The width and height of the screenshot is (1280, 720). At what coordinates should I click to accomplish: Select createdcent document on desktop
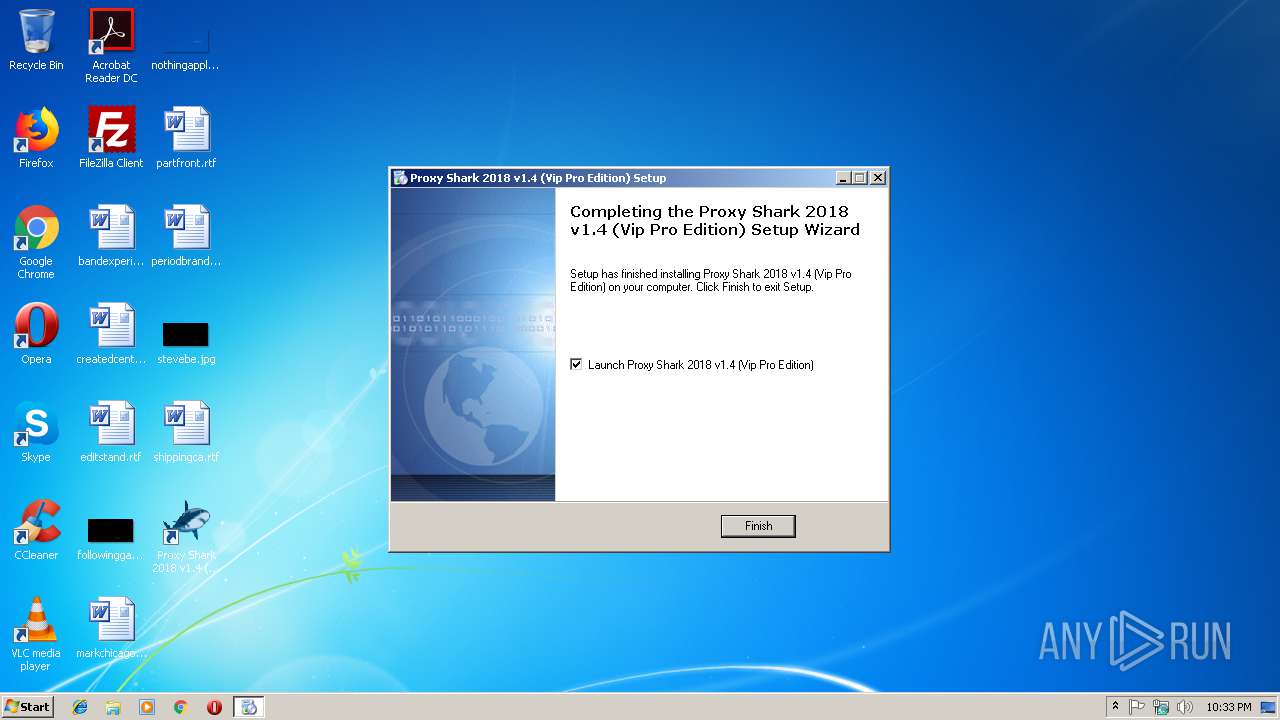pyautogui.click(x=111, y=334)
